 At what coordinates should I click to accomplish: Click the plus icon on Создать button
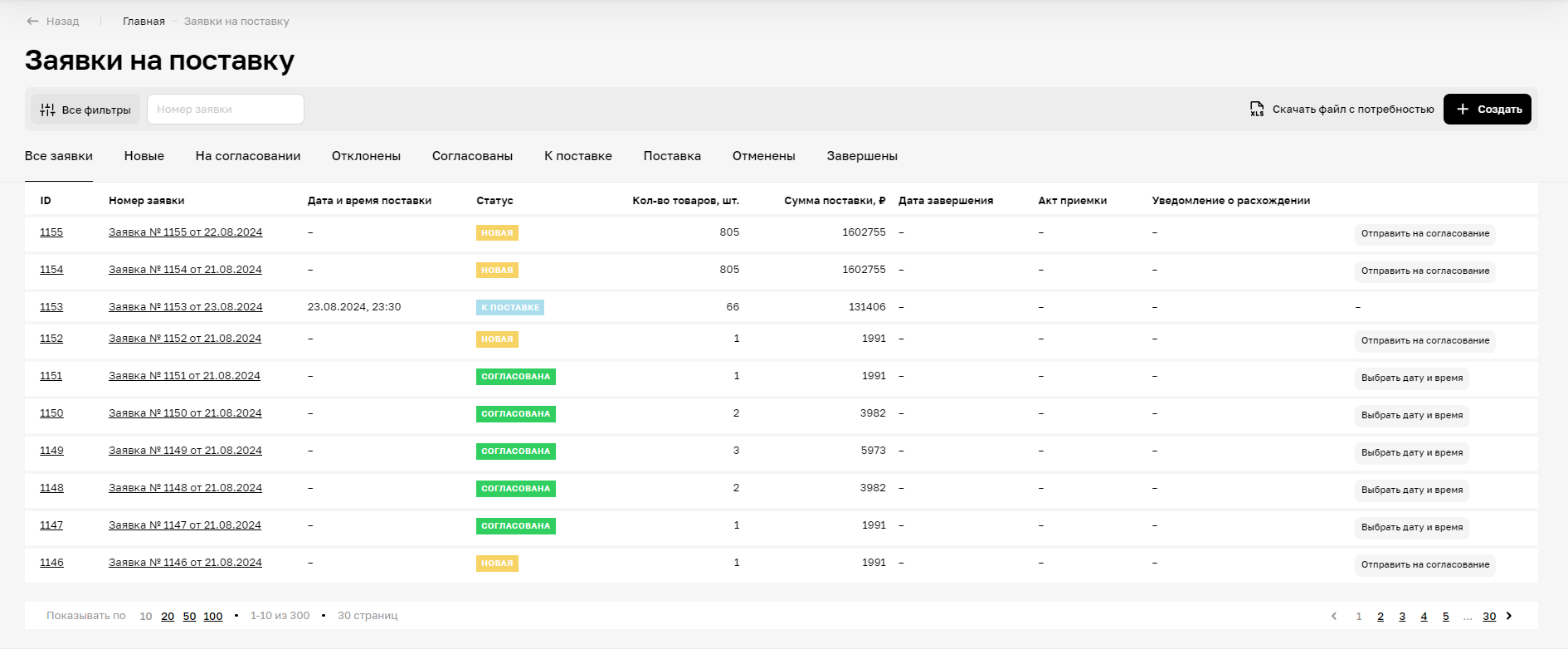point(1463,109)
